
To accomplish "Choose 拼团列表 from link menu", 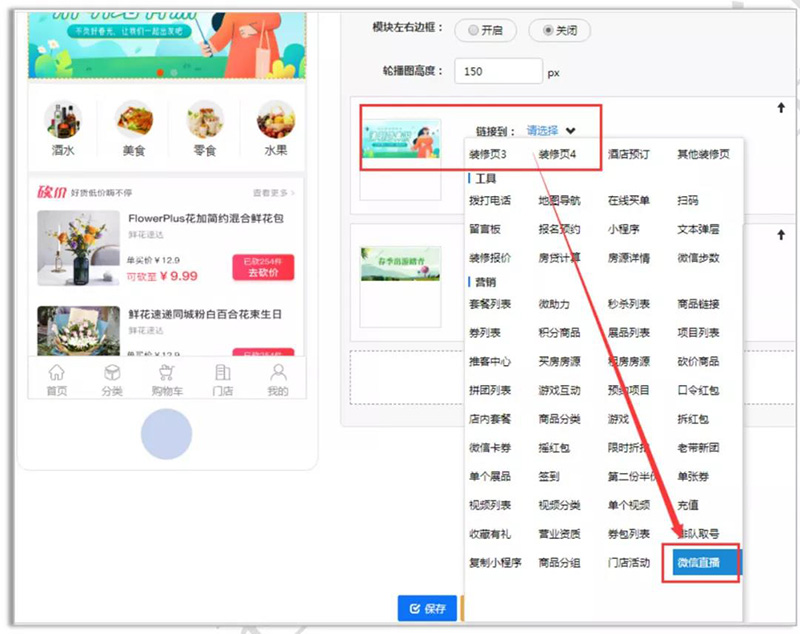I will (490, 390).
